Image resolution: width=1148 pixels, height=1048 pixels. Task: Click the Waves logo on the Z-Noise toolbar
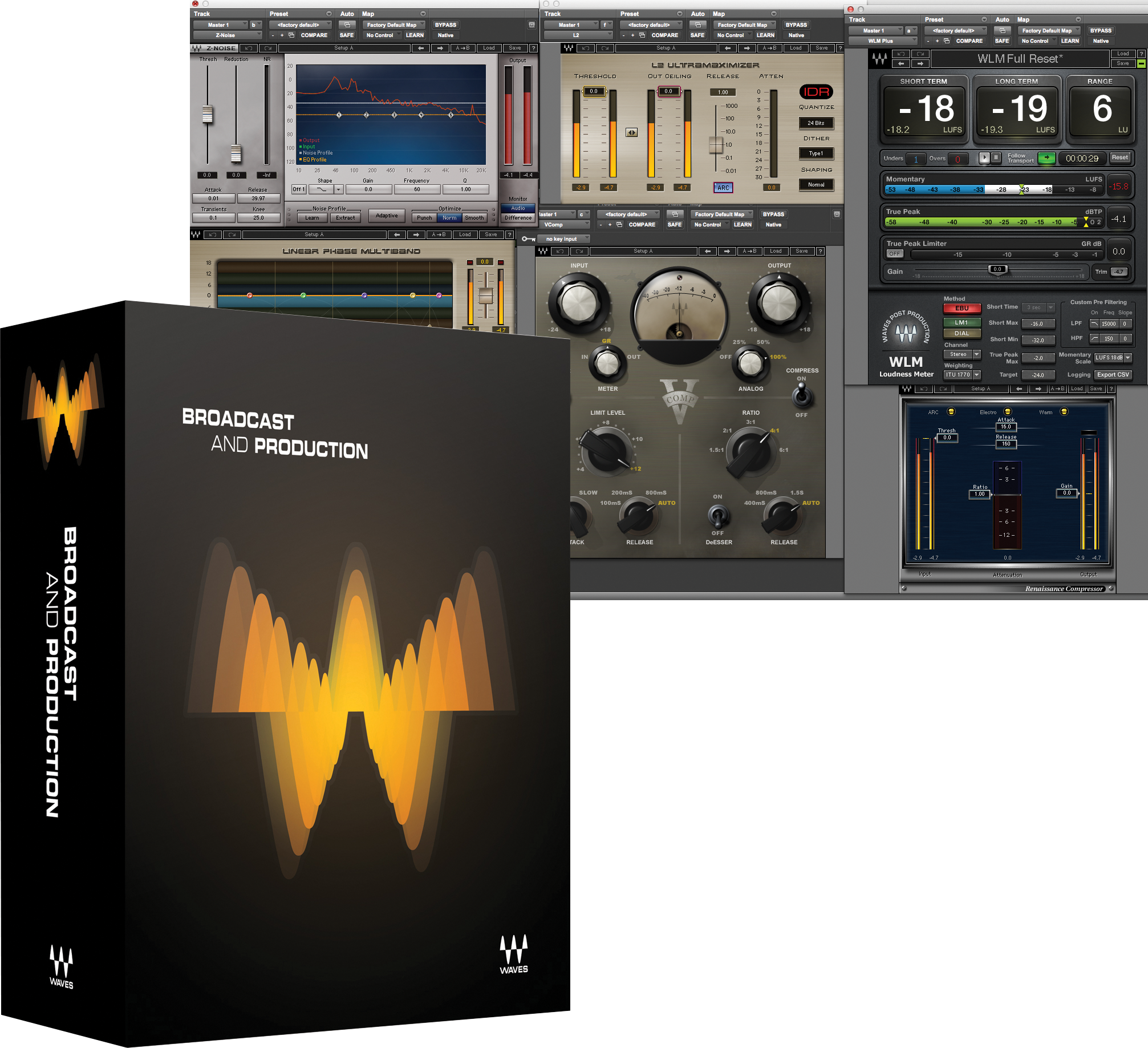(x=197, y=48)
